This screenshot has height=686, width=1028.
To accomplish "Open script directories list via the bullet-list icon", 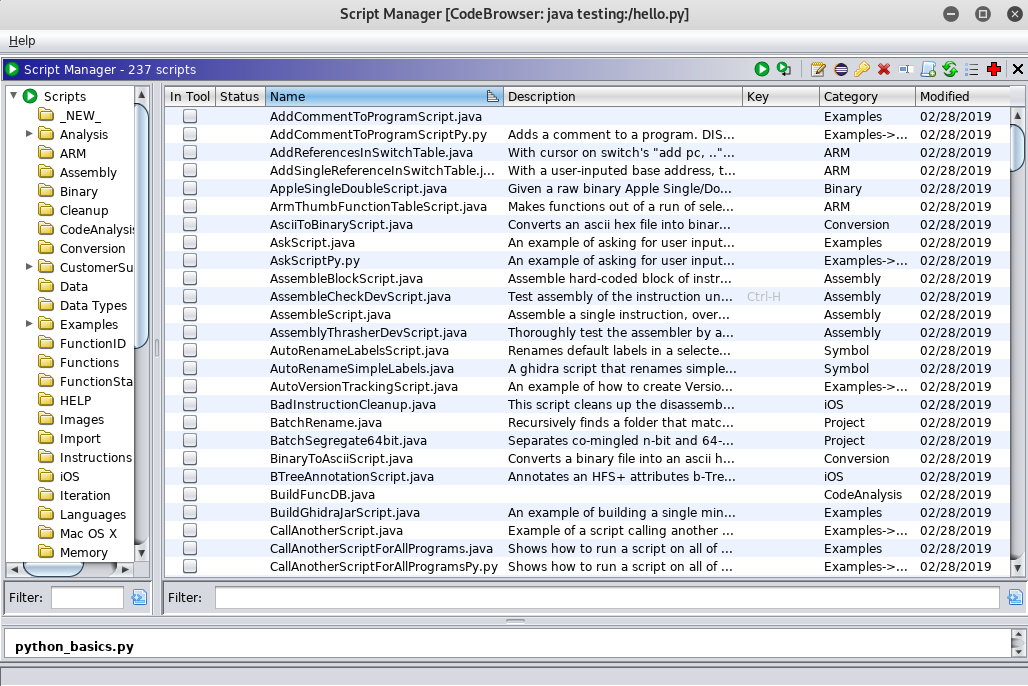I will pos(972,69).
